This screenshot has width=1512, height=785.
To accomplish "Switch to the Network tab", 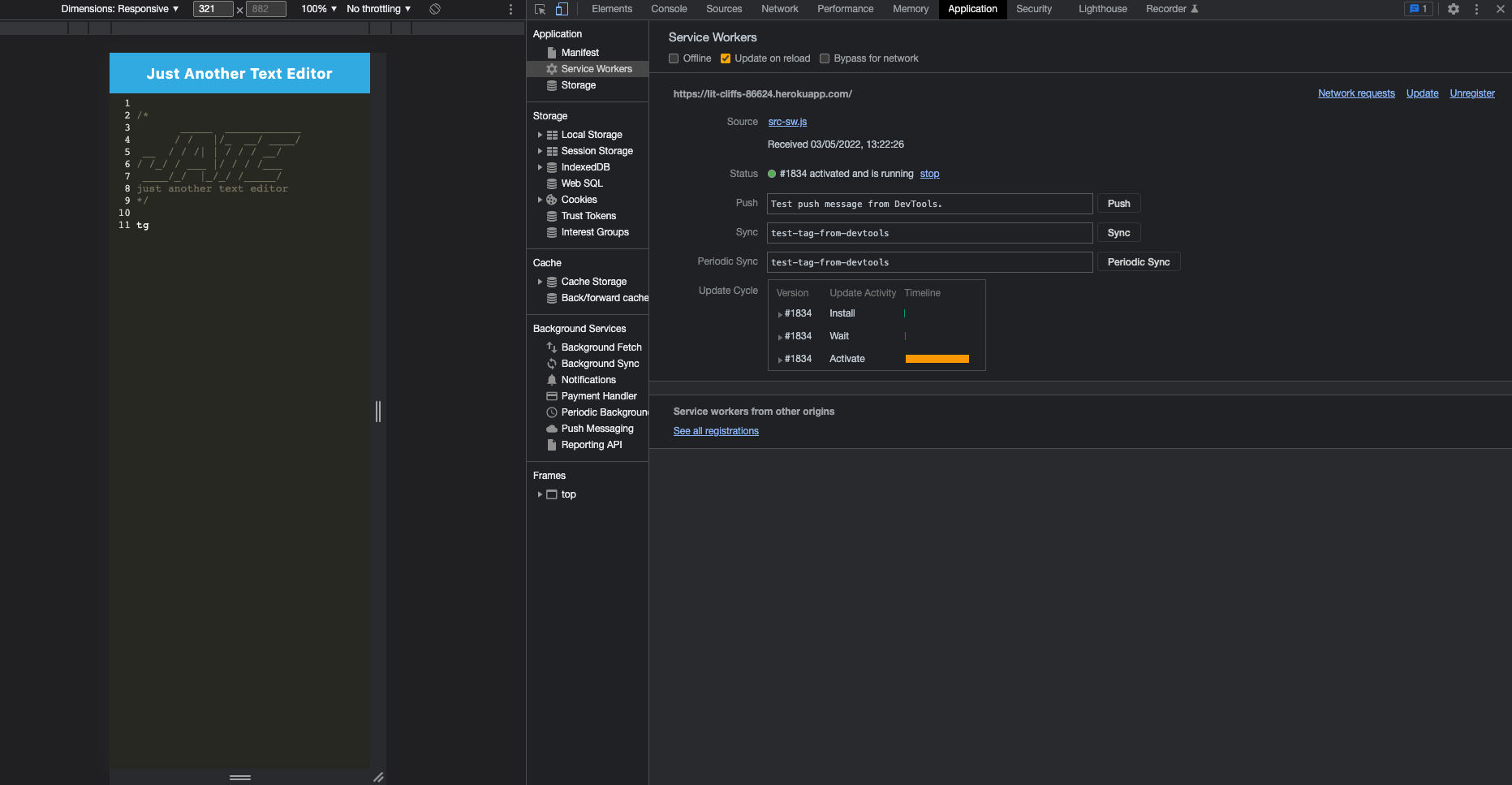I will [780, 9].
